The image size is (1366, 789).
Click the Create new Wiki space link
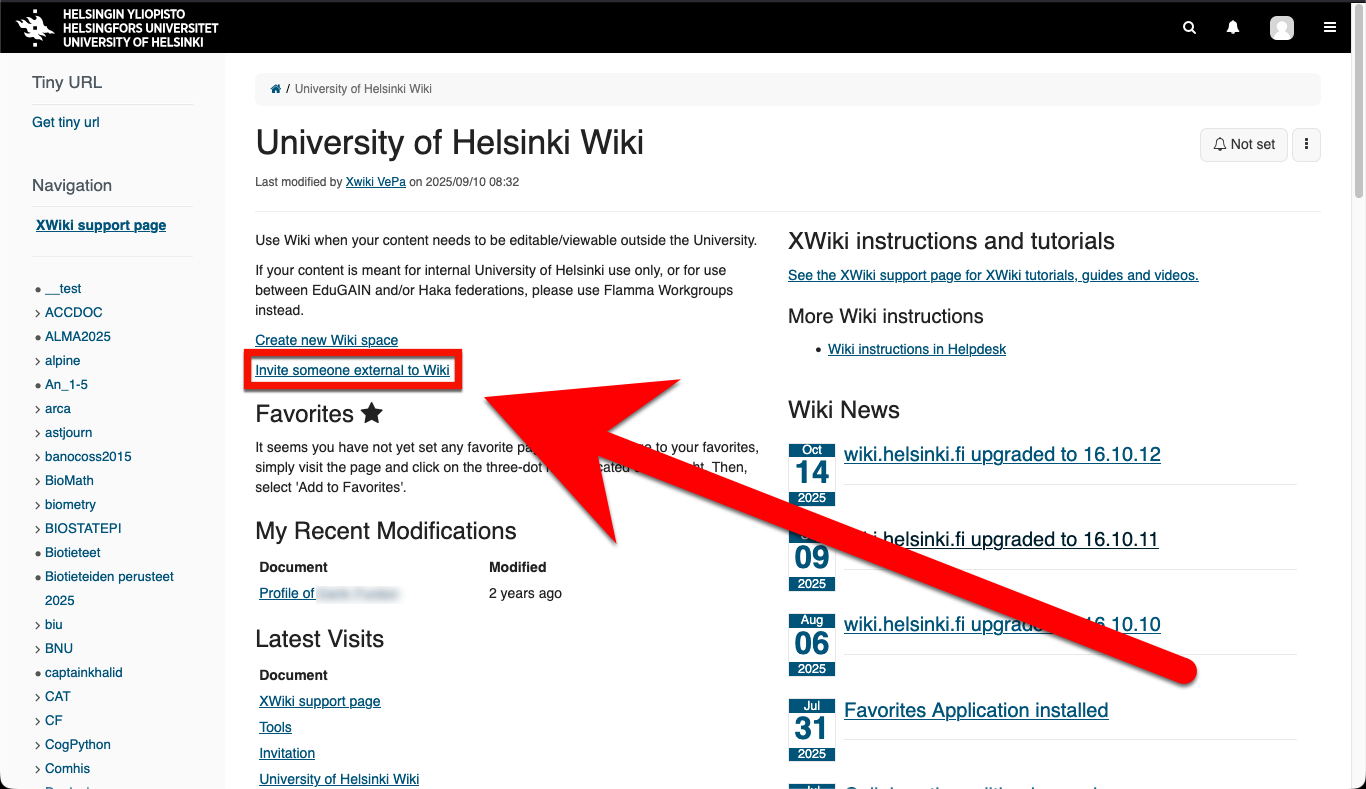pos(326,340)
